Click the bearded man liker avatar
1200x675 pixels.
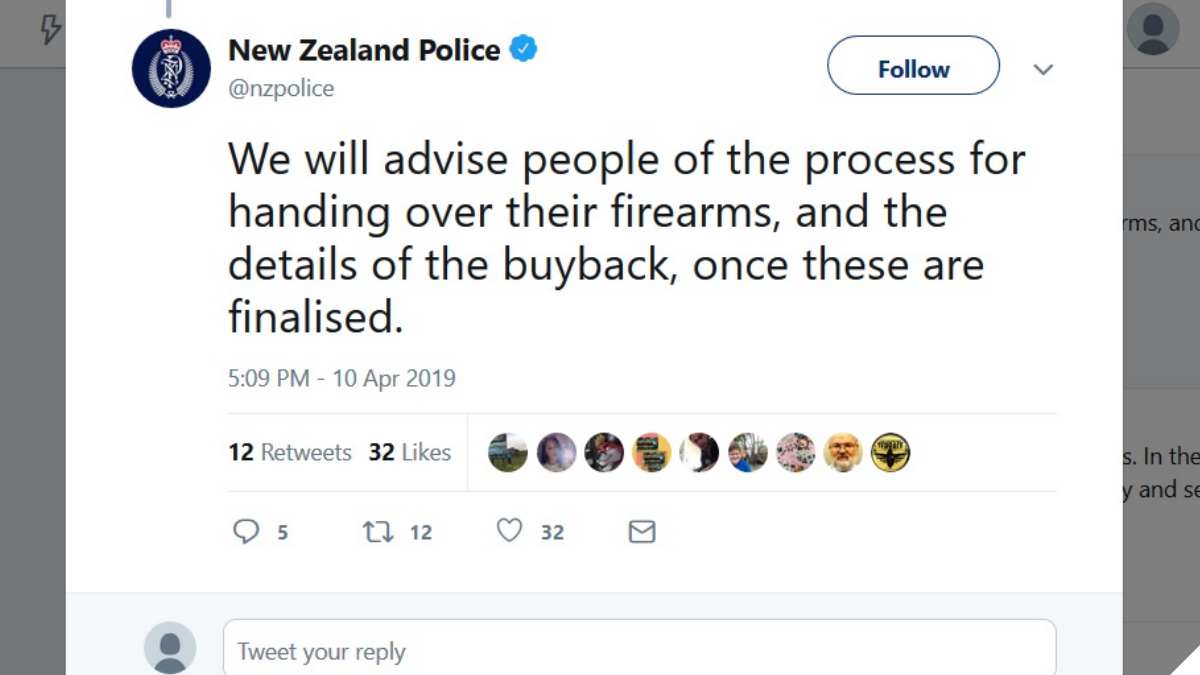click(843, 453)
